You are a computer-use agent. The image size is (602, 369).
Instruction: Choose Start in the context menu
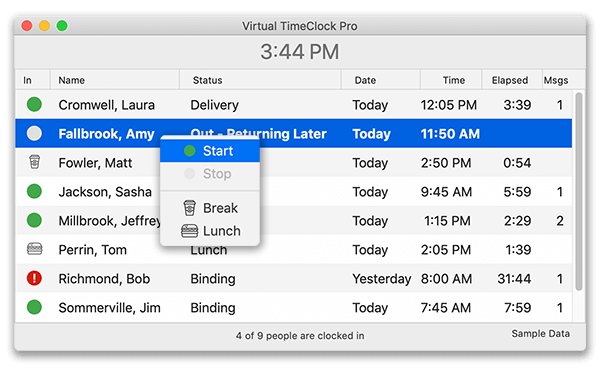[x=210, y=151]
